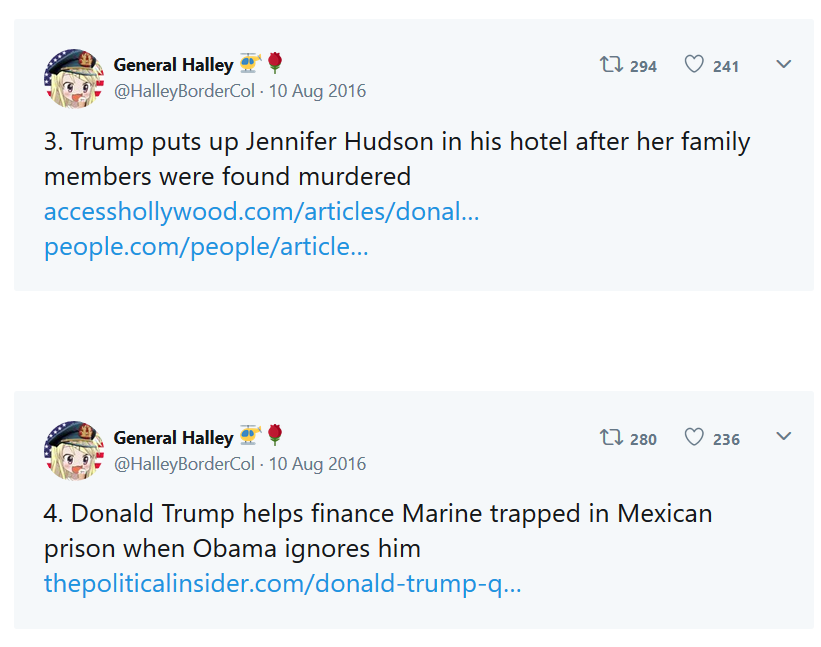821x647 pixels.
Task: Click the General Halley name on tweet 4
Action: (173, 438)
